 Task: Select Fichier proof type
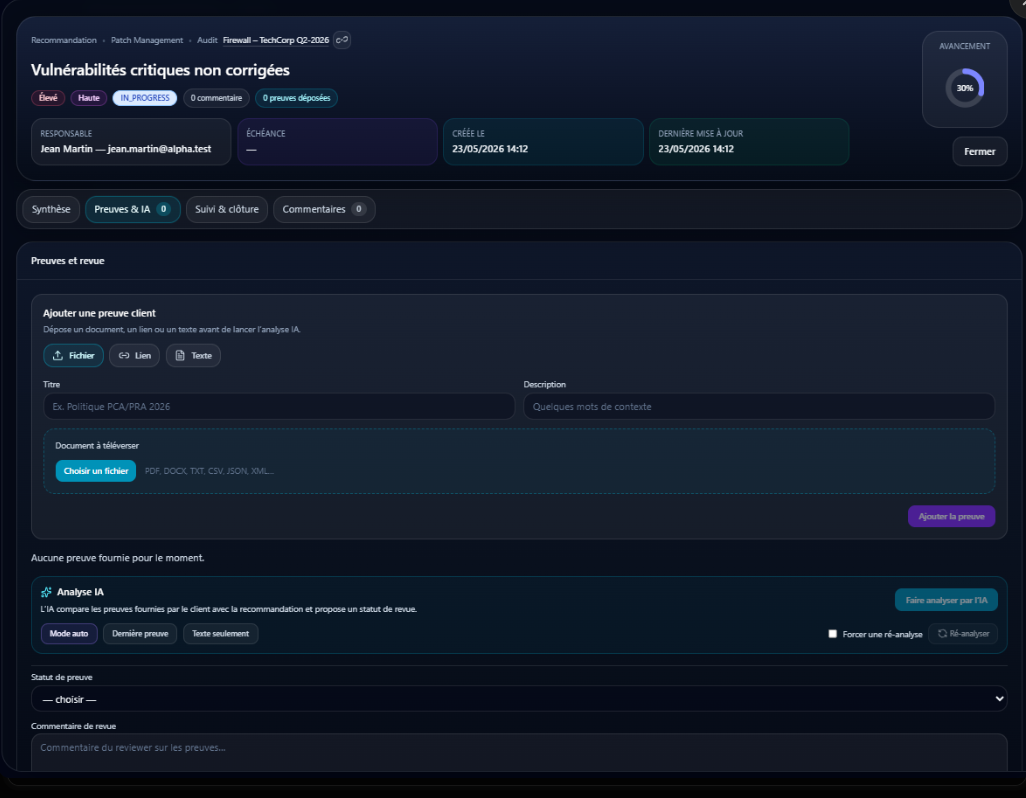point(73,355)
